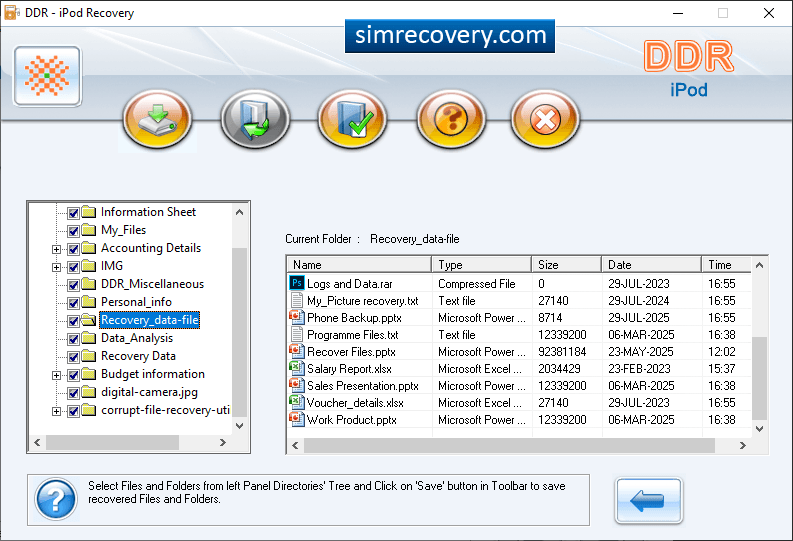Uncheck the Recovery_data-file checkbox
Image resolution: width=793 pixels, height=541 pixels.
point(73,321)
